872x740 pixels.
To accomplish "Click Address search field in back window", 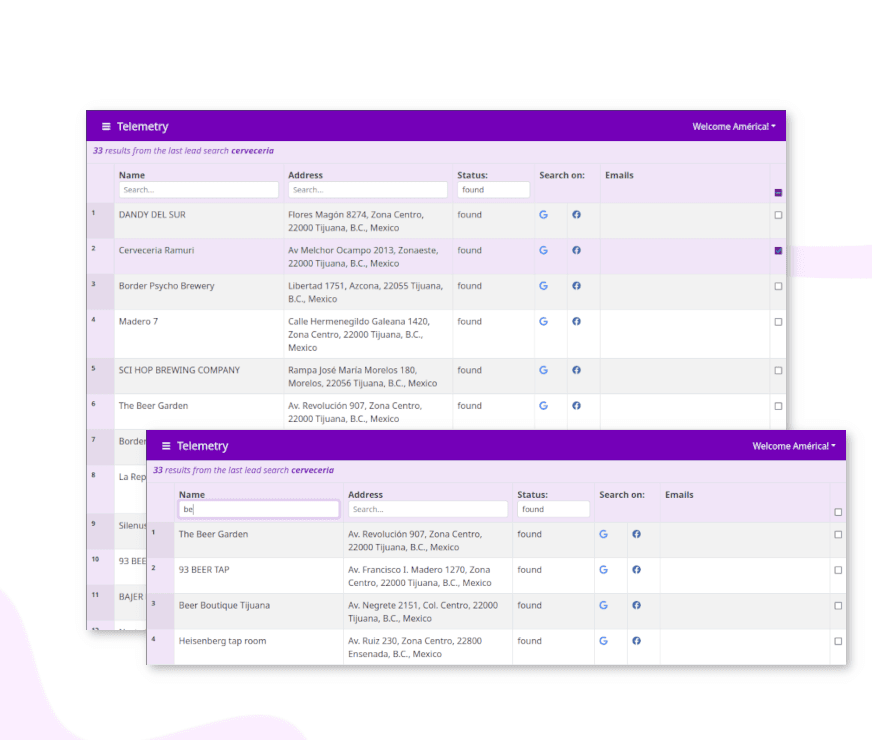I will (x=367, y=190).
